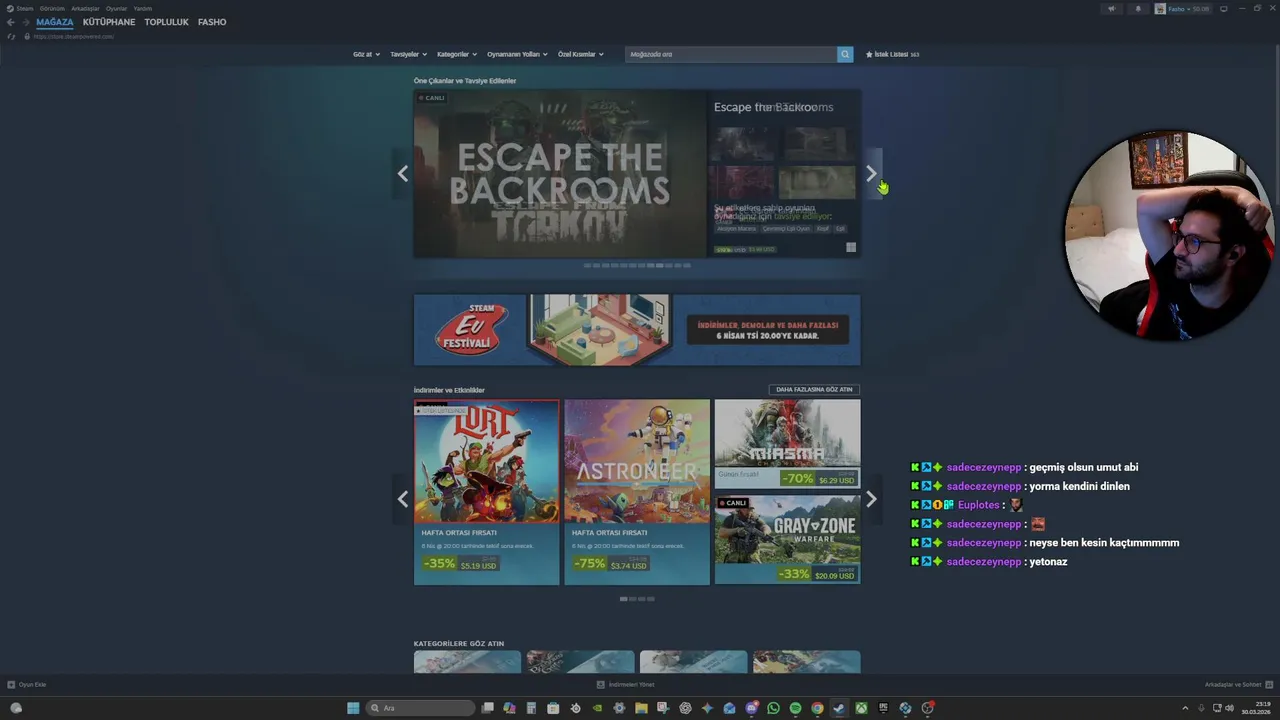
Task: Click the Steam Ev Festivali banner
Action: pos(637,330)
